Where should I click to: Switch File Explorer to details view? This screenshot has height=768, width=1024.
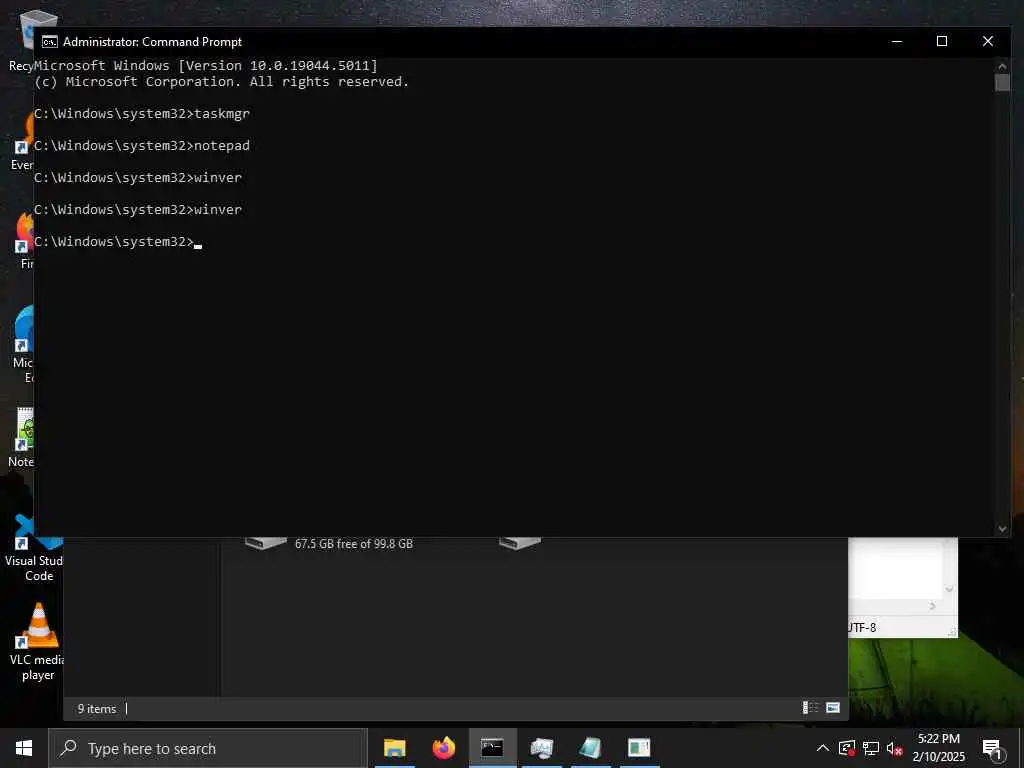(810, 708)
